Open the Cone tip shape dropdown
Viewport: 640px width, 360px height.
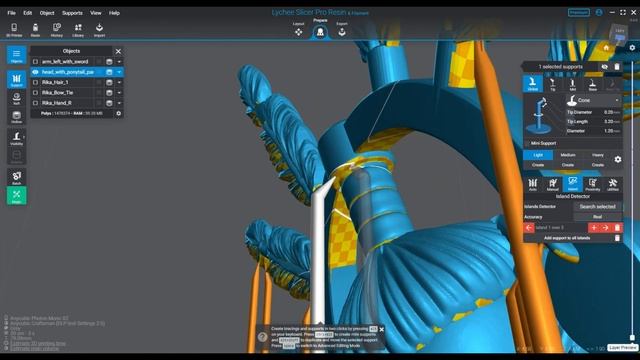click(x=593, y=100)
